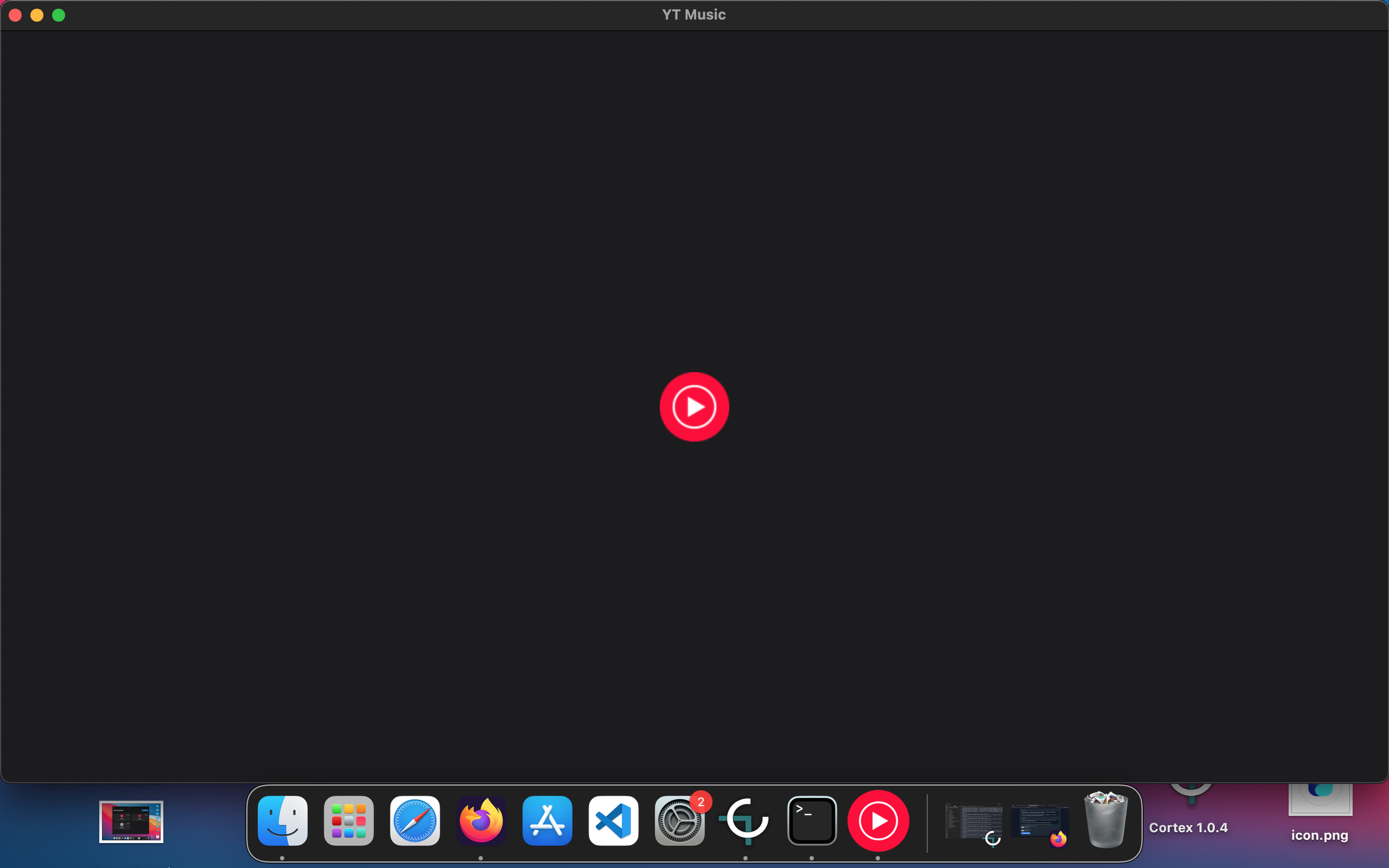Open the App Store dock icon
Screen dimensions: 1389x868
pos(547,821)
